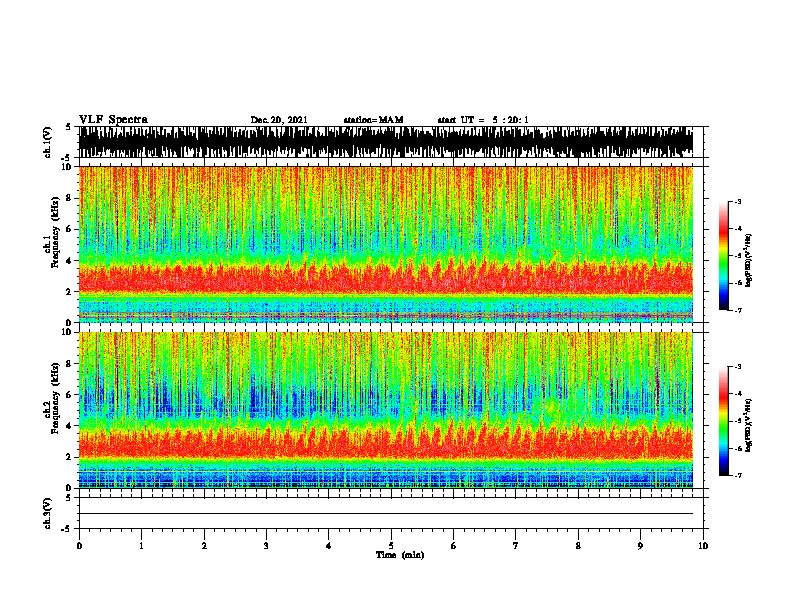Click the "station=MAM" header label

[x=373, y=120]
